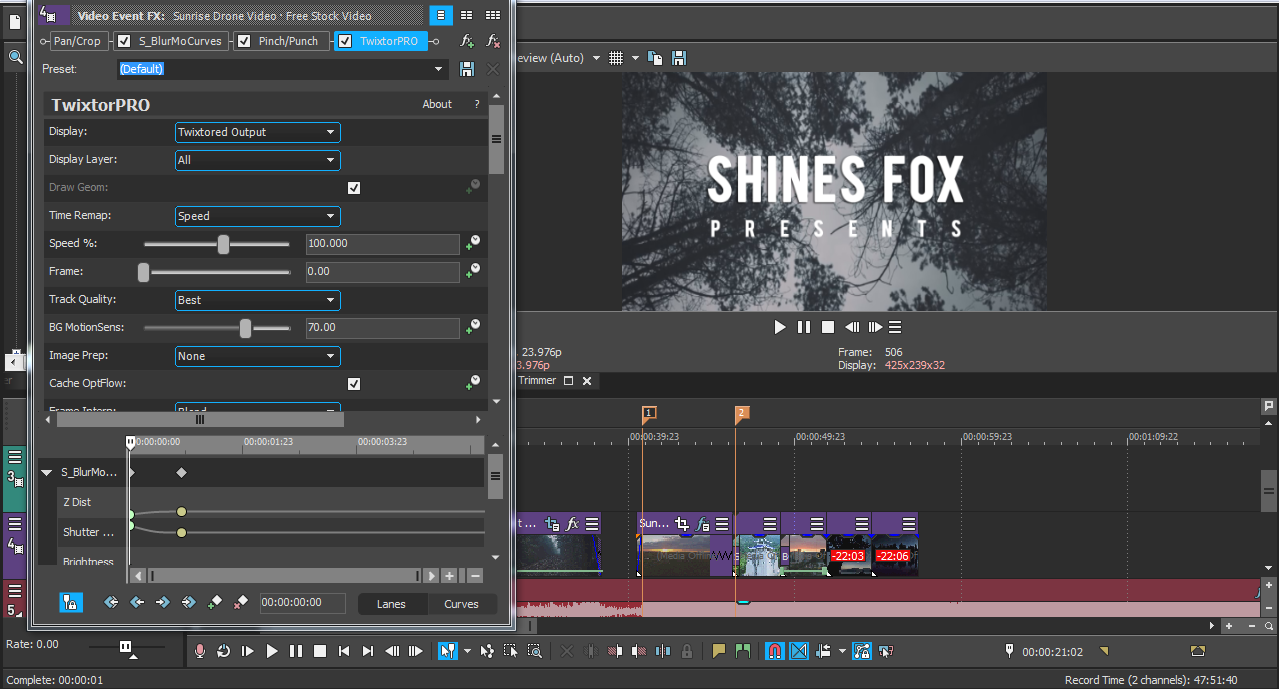Disable the S_BlurMoCurves checkbox
Image resolution: width=1279 pixels, height=689 pixels.
point(123,41)
